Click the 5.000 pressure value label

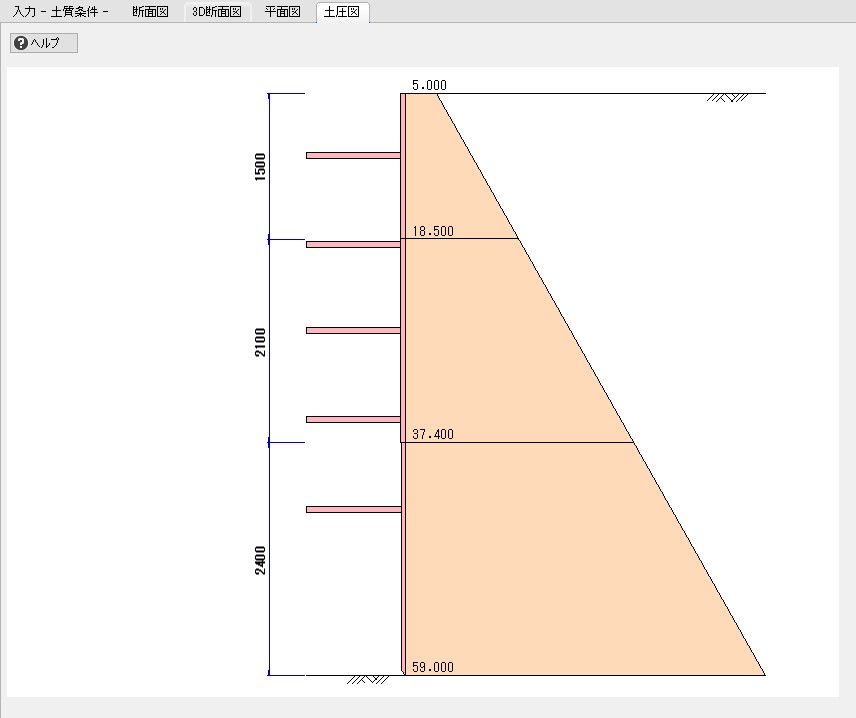(x=429, y=85)
